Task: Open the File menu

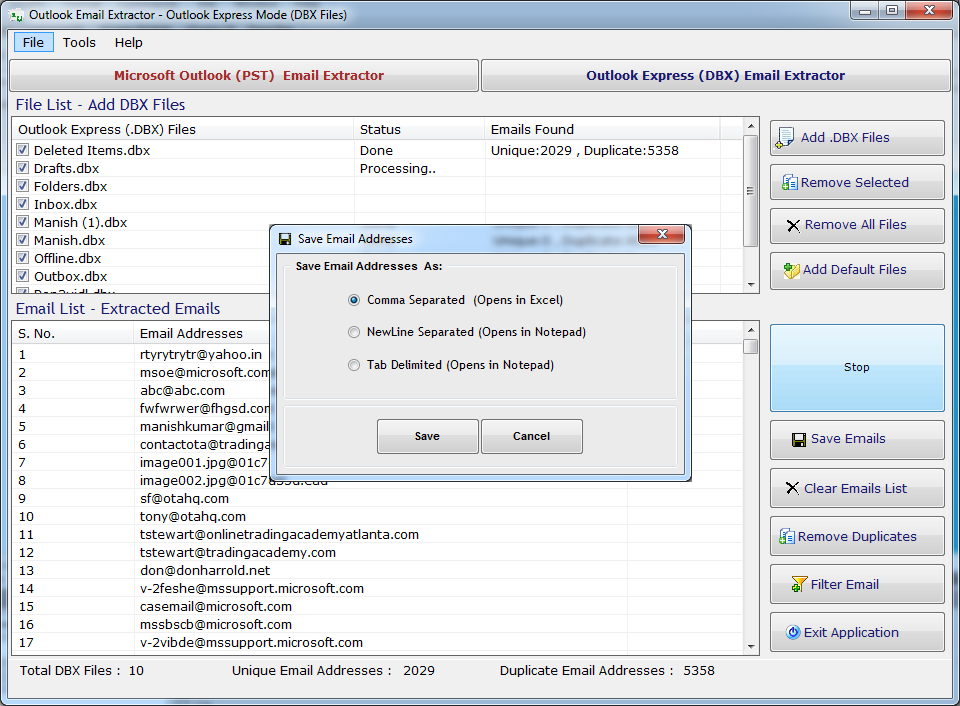Action: coord(34,42)
